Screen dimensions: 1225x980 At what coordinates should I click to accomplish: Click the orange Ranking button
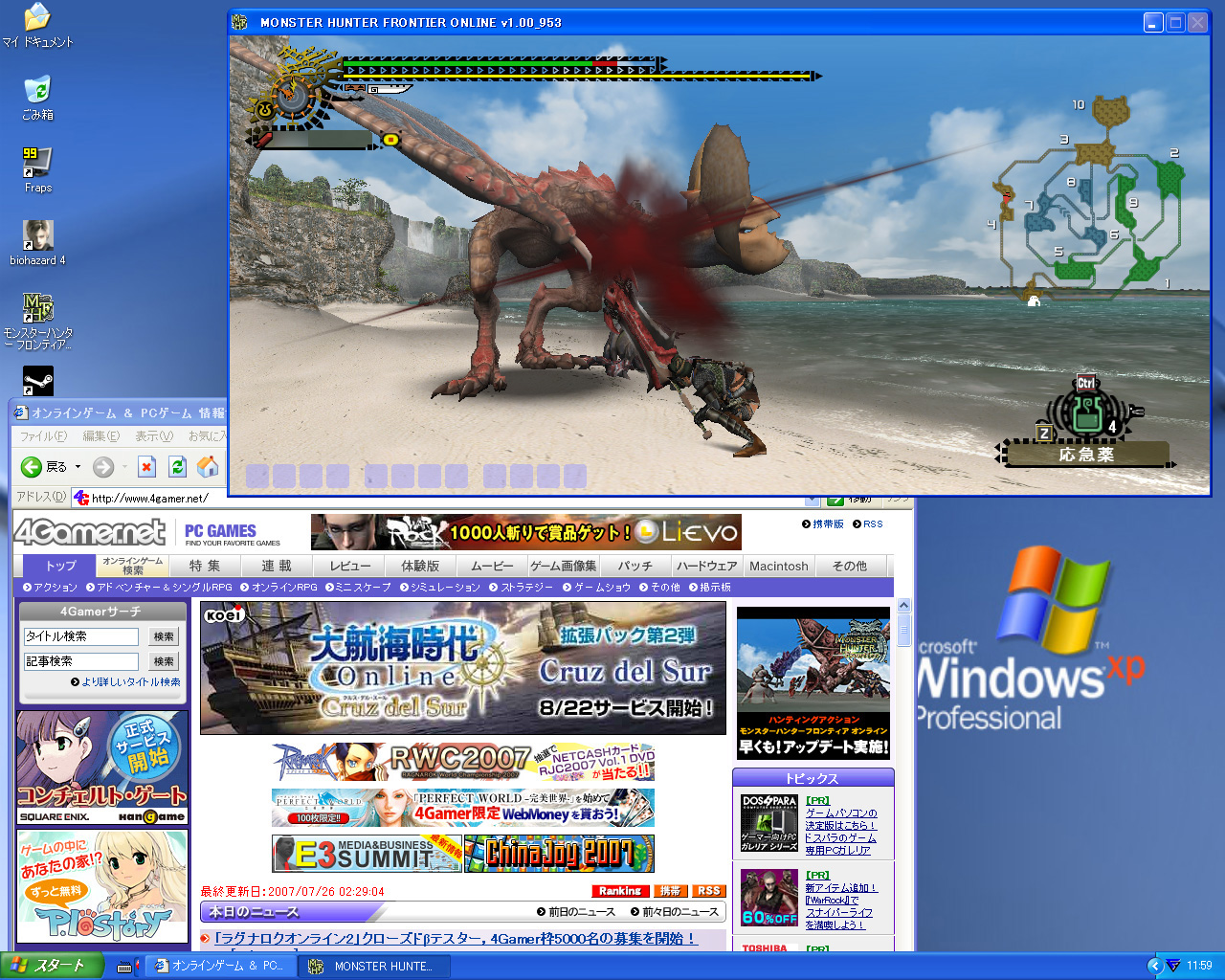click(x=619, y=891)
